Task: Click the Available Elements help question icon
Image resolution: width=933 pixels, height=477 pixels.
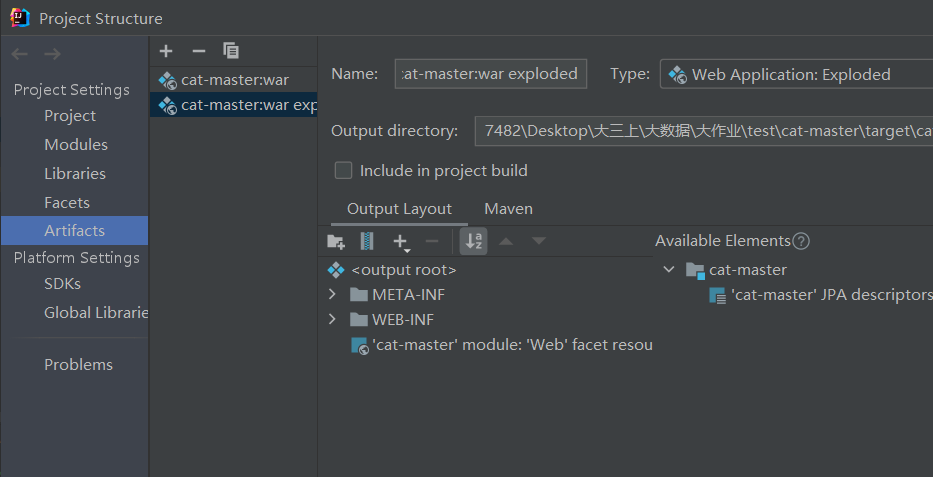Action: pyautogui.click(x=801, y=241)
